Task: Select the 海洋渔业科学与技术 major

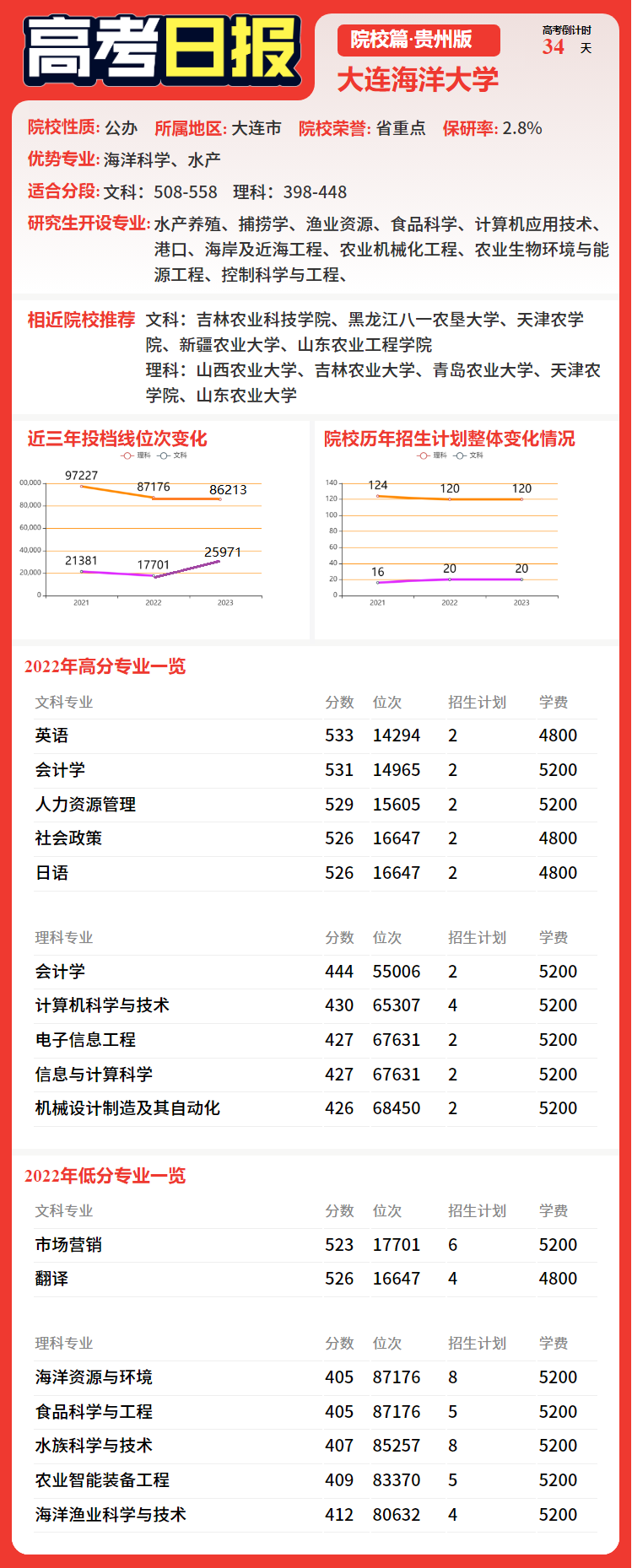Action: [x=111, y=1515]
